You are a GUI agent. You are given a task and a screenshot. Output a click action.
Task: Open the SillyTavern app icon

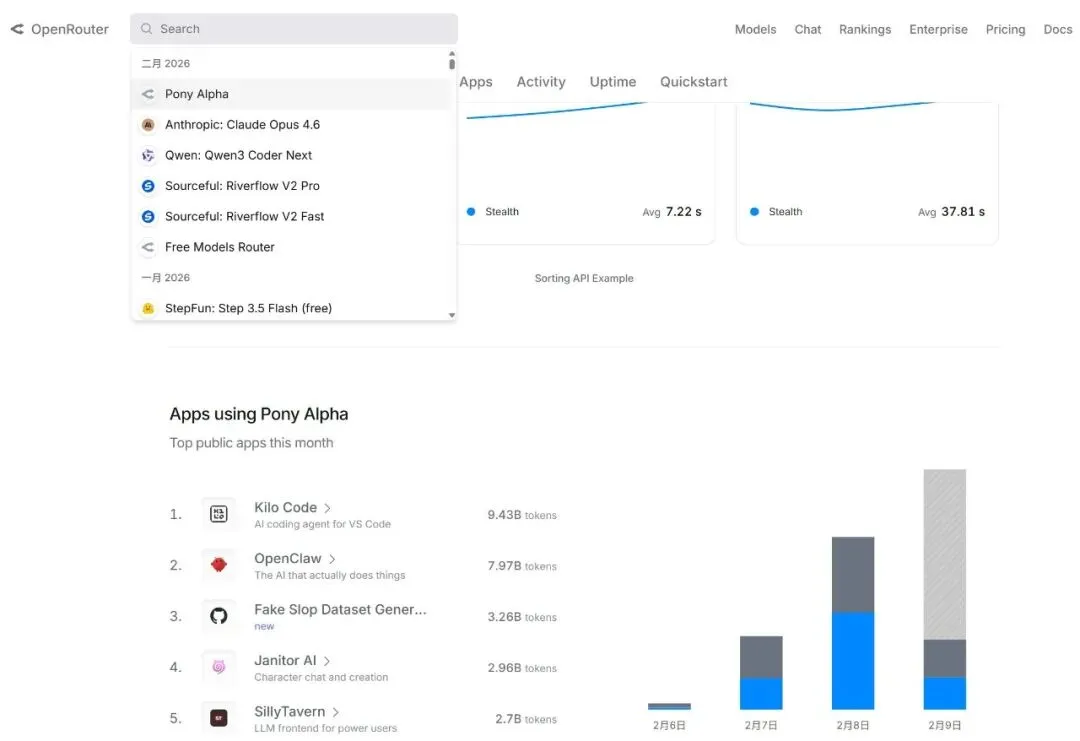click(x=218, y=718)
